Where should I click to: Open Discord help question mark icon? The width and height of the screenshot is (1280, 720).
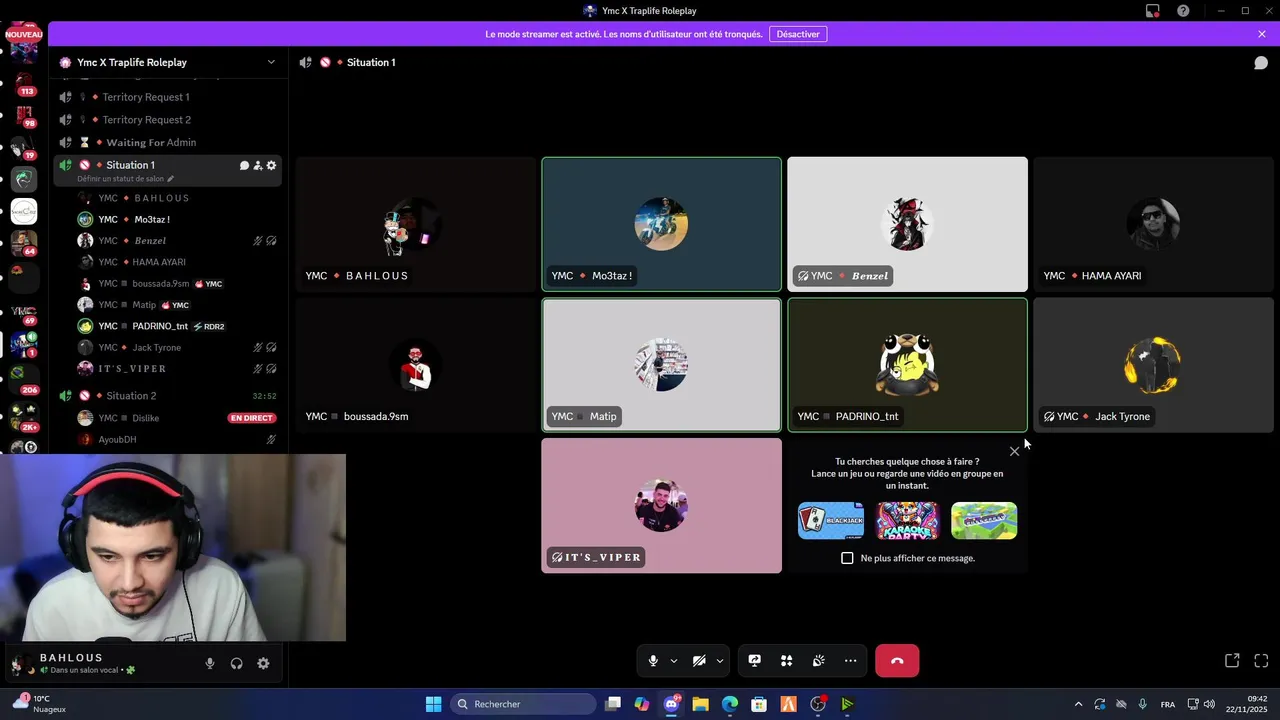pos(1184,11)
